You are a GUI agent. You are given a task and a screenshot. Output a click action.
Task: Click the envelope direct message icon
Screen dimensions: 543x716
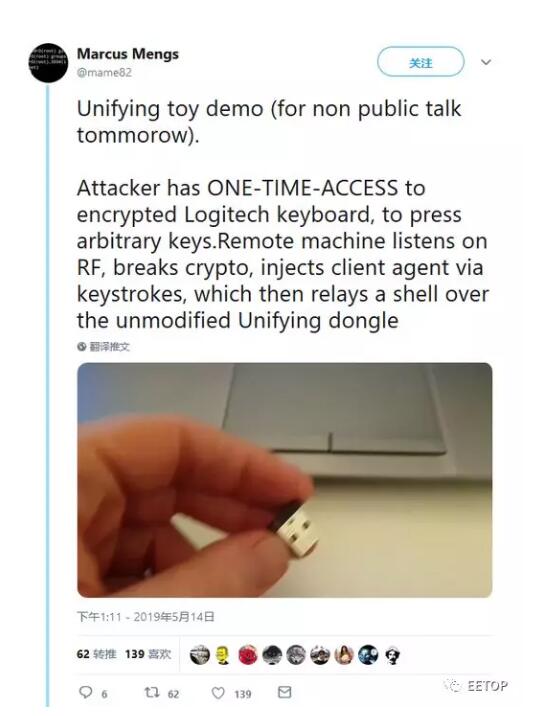(285, 692)
